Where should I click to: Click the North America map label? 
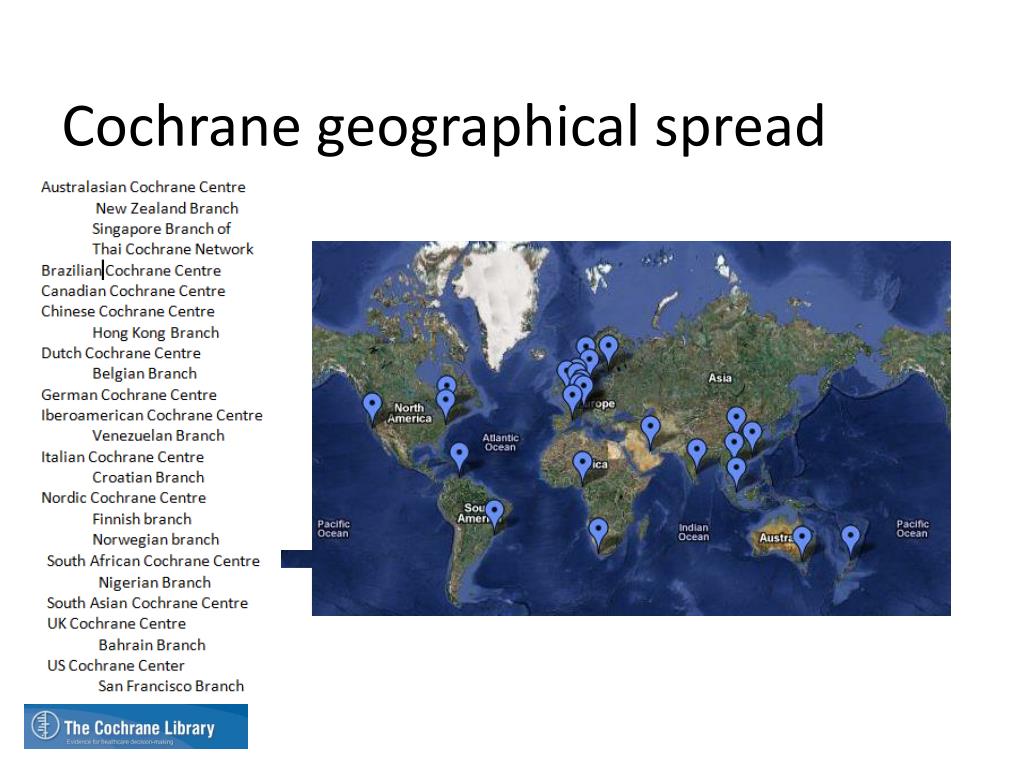pyautogui.click(x=409, y=413)
